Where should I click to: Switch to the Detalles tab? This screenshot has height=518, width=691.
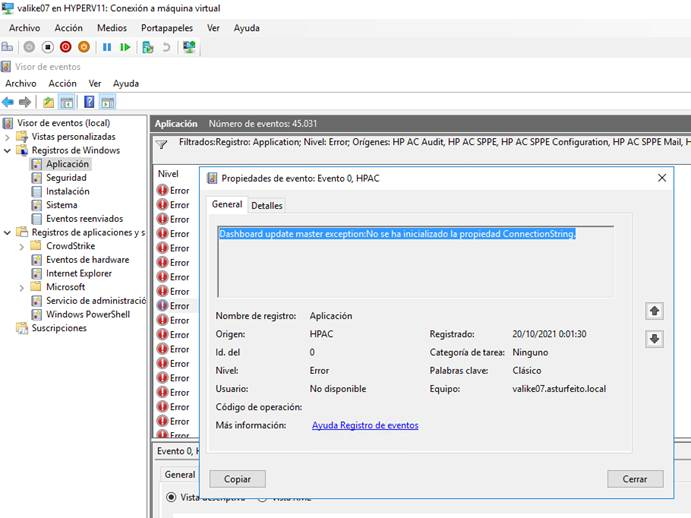267,205
